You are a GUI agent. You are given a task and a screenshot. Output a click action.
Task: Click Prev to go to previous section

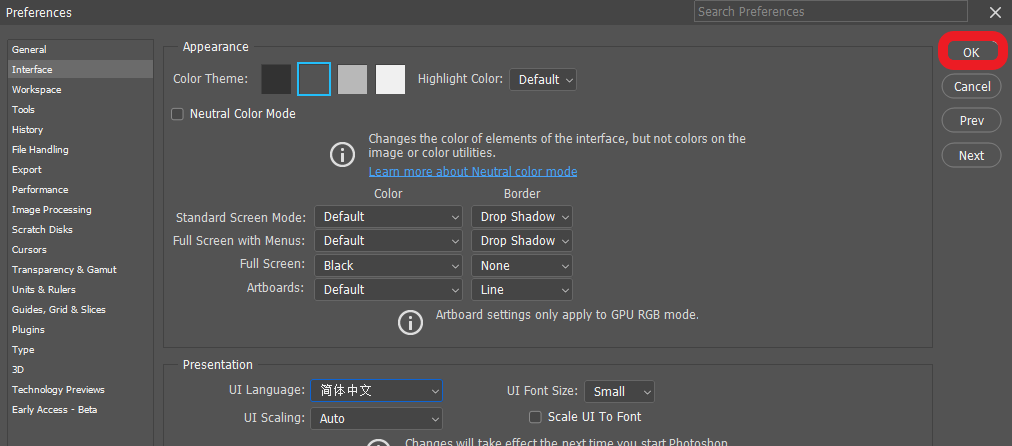971,121
